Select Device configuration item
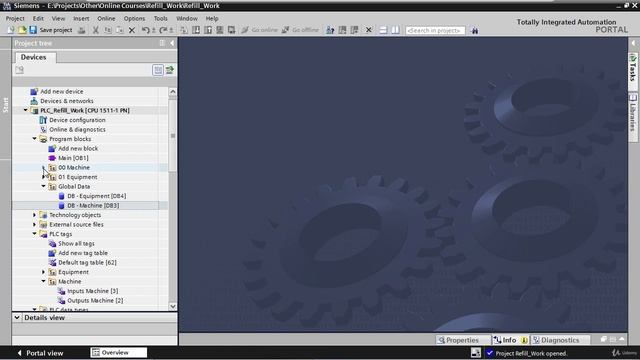The image size is (640, 360). (77, 120)
